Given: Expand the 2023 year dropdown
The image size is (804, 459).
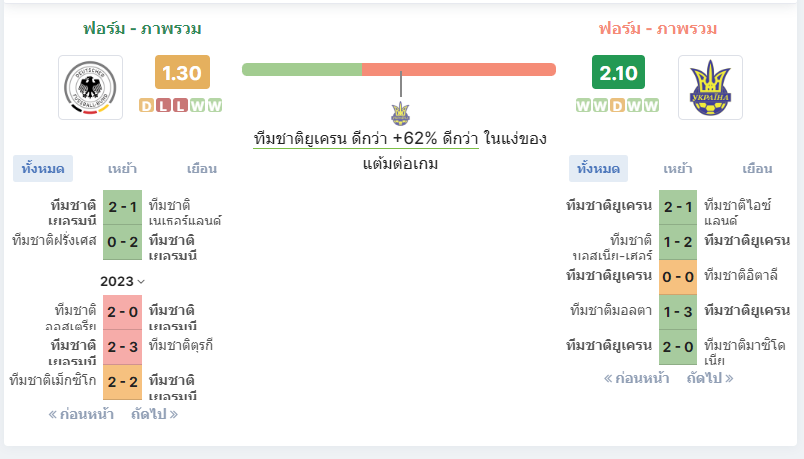Looking at the screenshot, I should (122, 282).
